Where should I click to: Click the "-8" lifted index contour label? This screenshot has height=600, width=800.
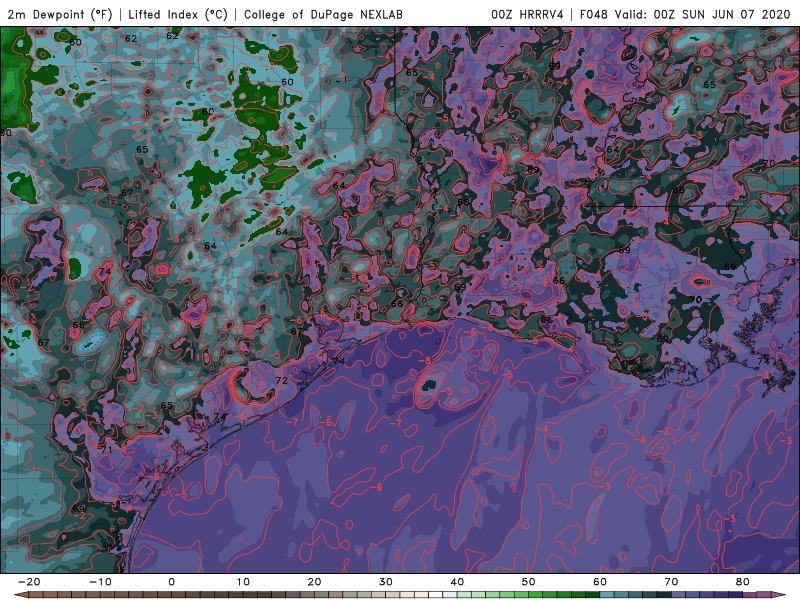(x=426, y=361)
